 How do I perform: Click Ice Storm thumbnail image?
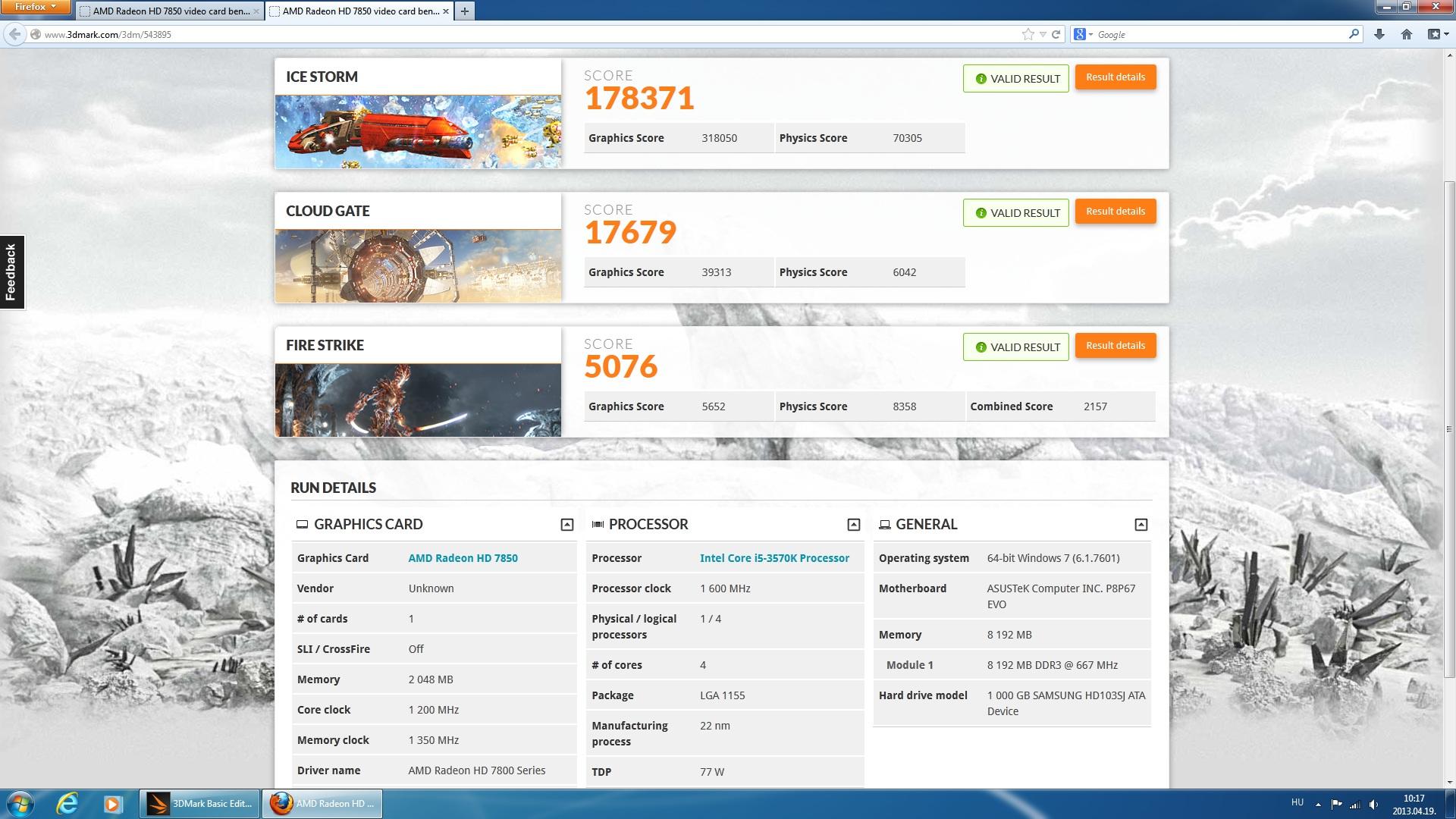point(418,131)
